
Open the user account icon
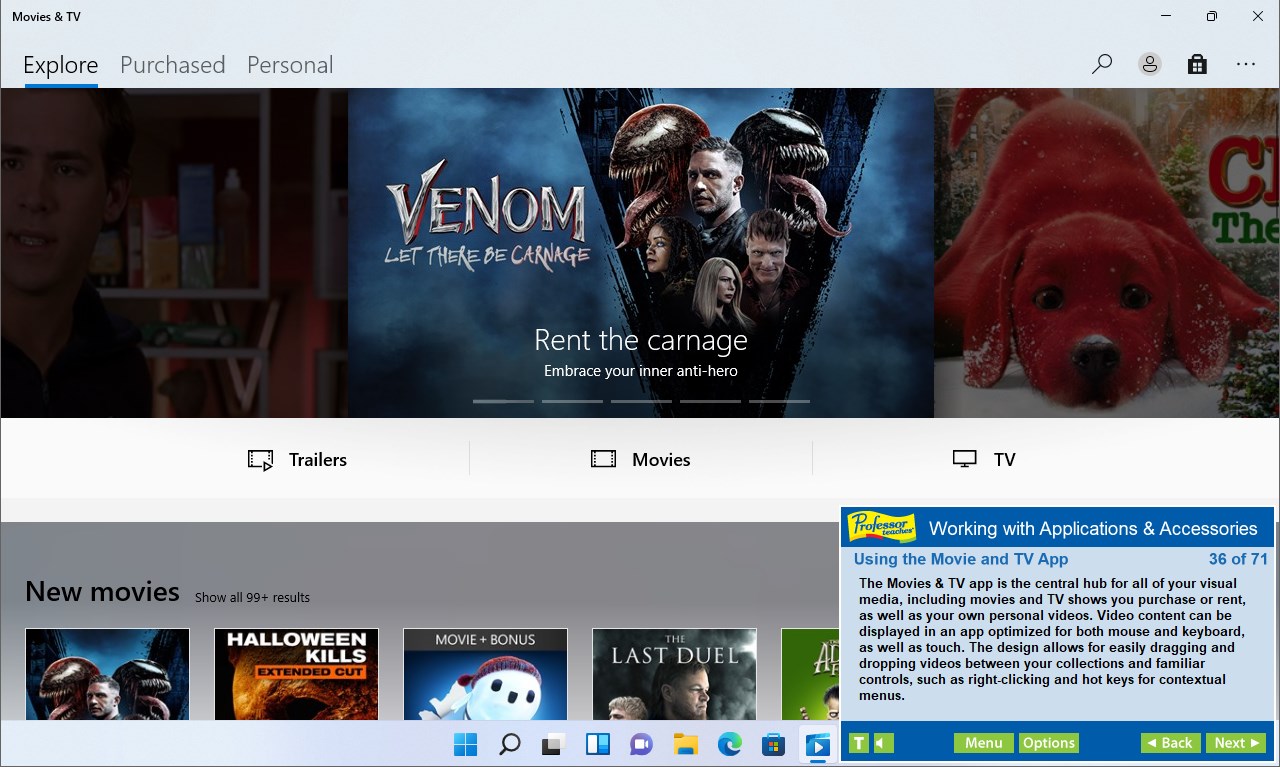1150,64
